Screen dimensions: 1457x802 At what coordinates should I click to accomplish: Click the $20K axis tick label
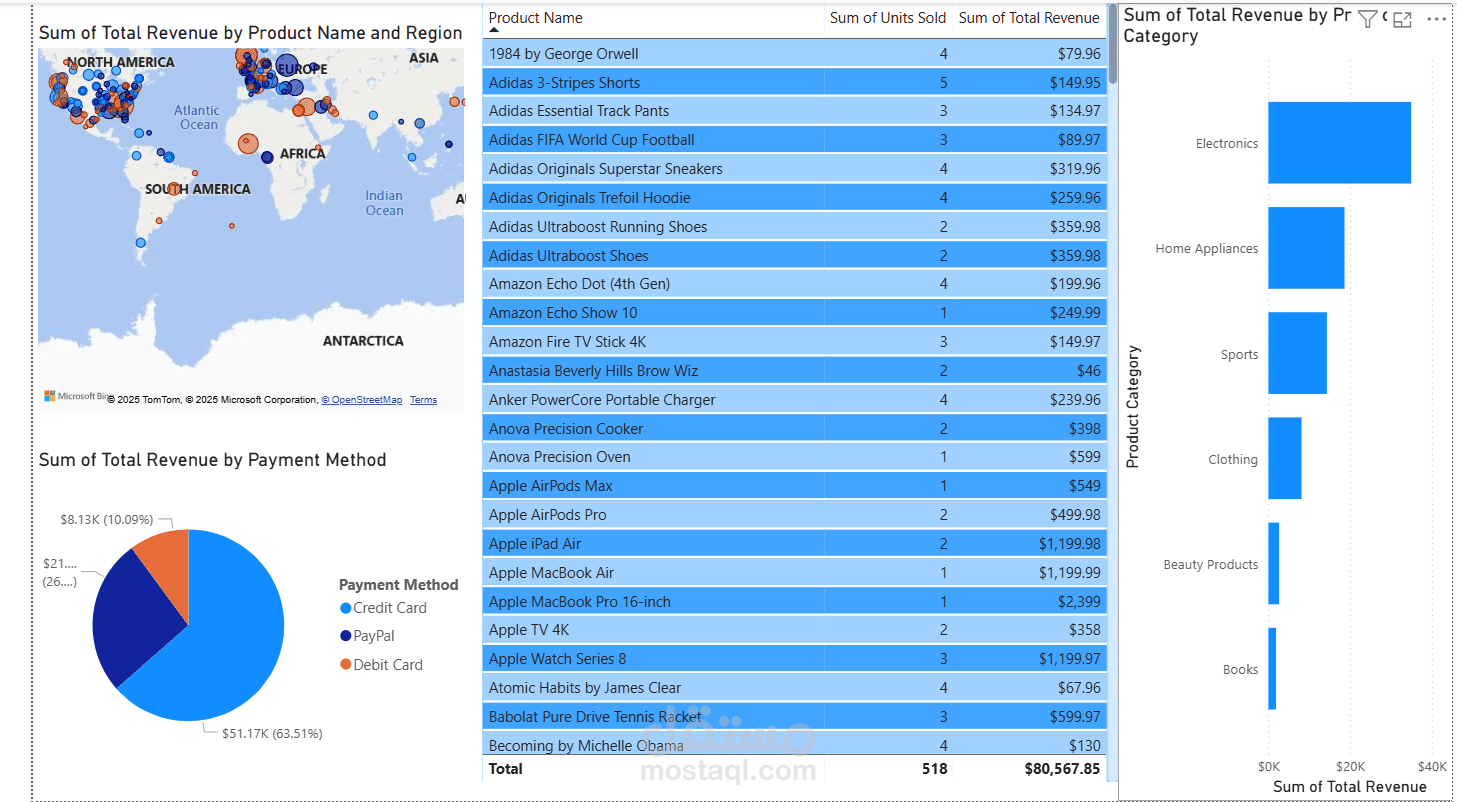tap(1350, 767)
